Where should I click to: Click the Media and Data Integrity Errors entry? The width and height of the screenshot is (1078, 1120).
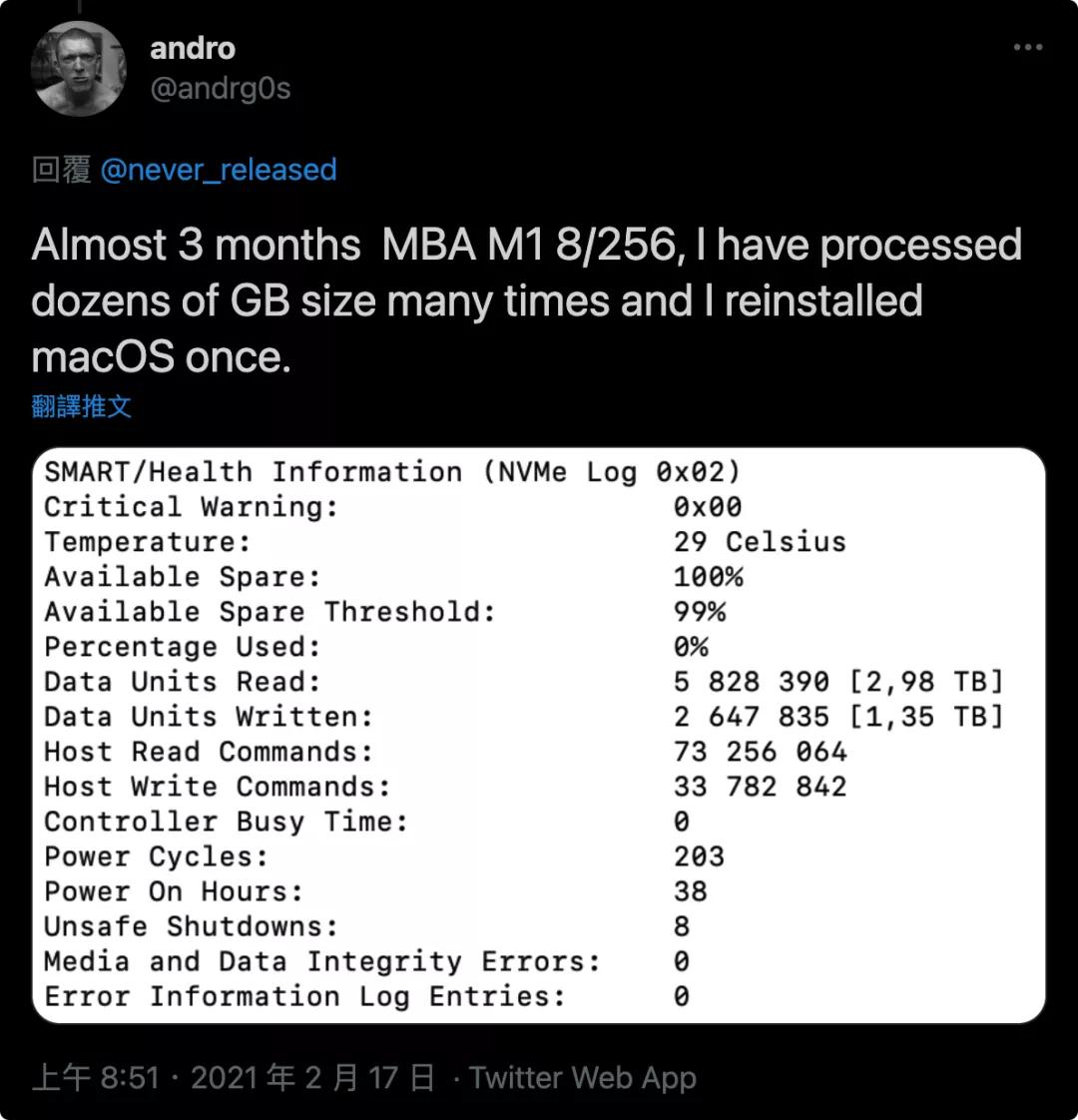click(x=399, y=961)
